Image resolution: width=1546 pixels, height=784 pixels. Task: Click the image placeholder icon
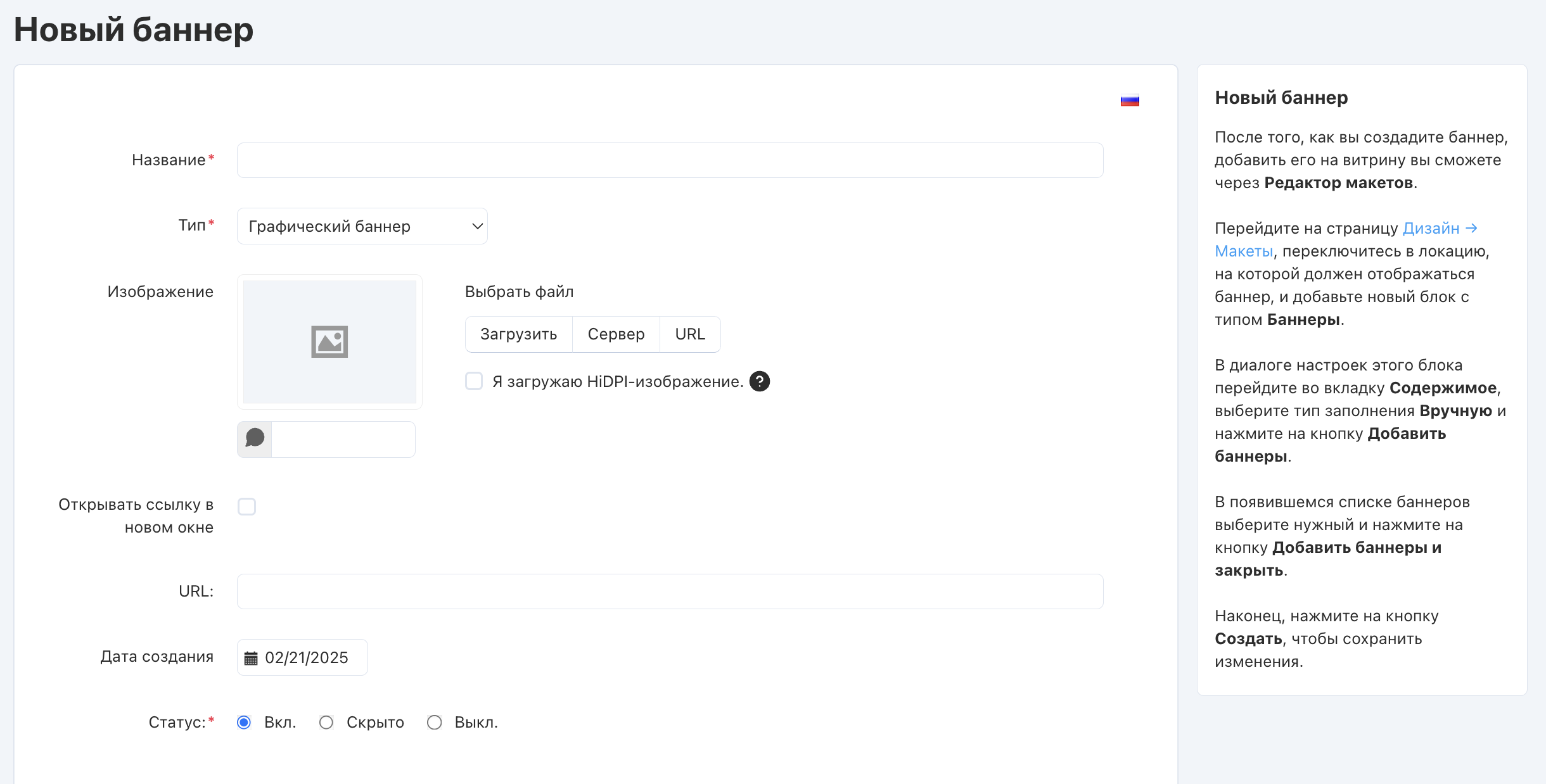pyautogui.click(x=329, y=342)
